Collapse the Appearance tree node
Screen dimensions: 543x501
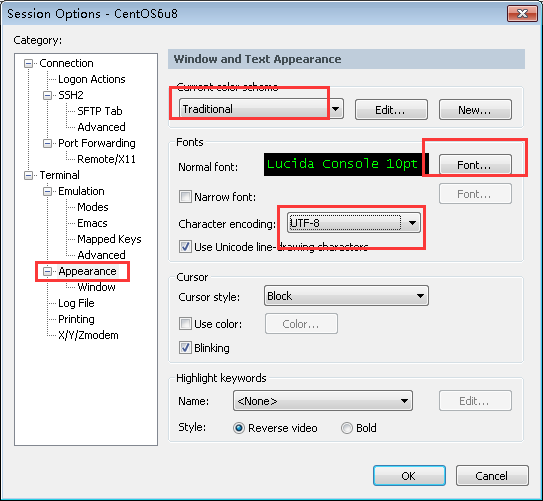[47, 271]
